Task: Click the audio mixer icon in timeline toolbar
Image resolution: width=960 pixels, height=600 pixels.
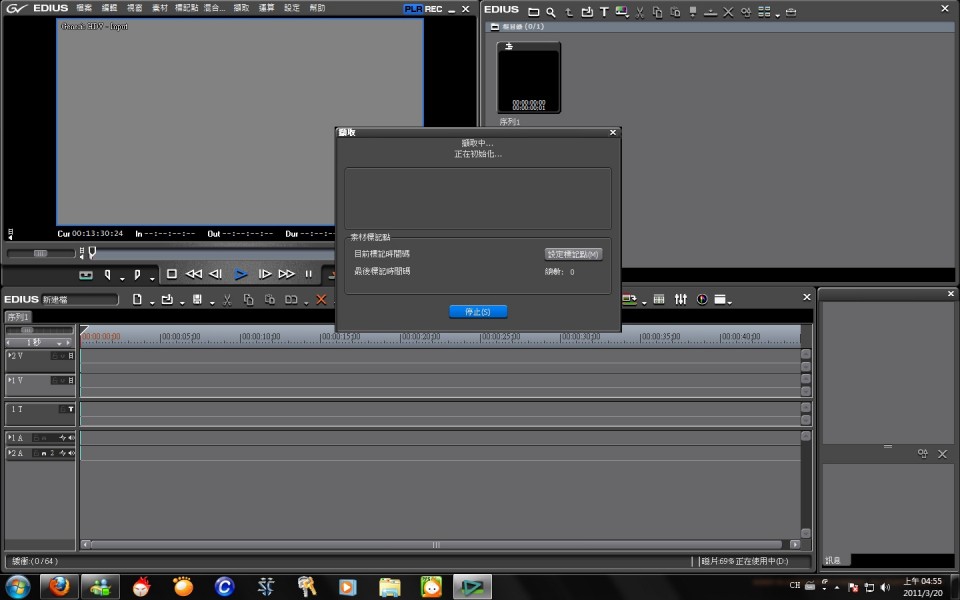Action: pyautogui.click(x=681, y=299)
